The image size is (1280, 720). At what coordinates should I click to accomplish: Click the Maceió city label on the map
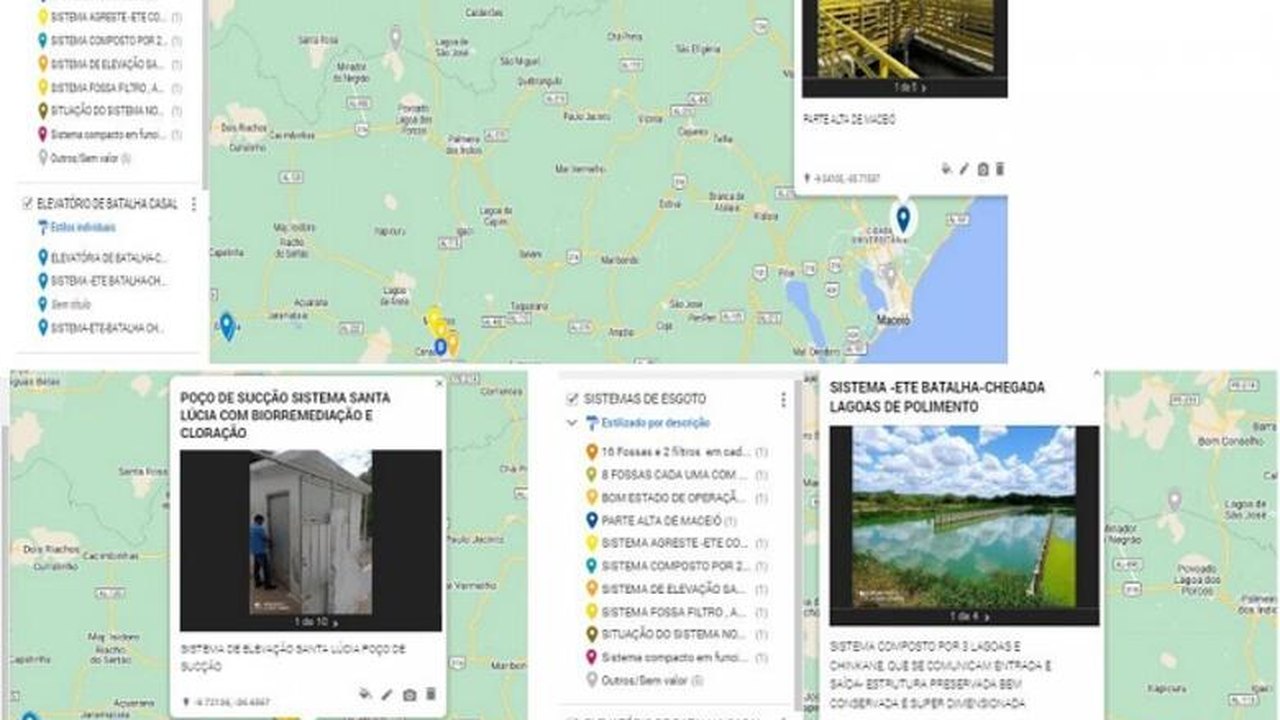click(x=893, y=320)
